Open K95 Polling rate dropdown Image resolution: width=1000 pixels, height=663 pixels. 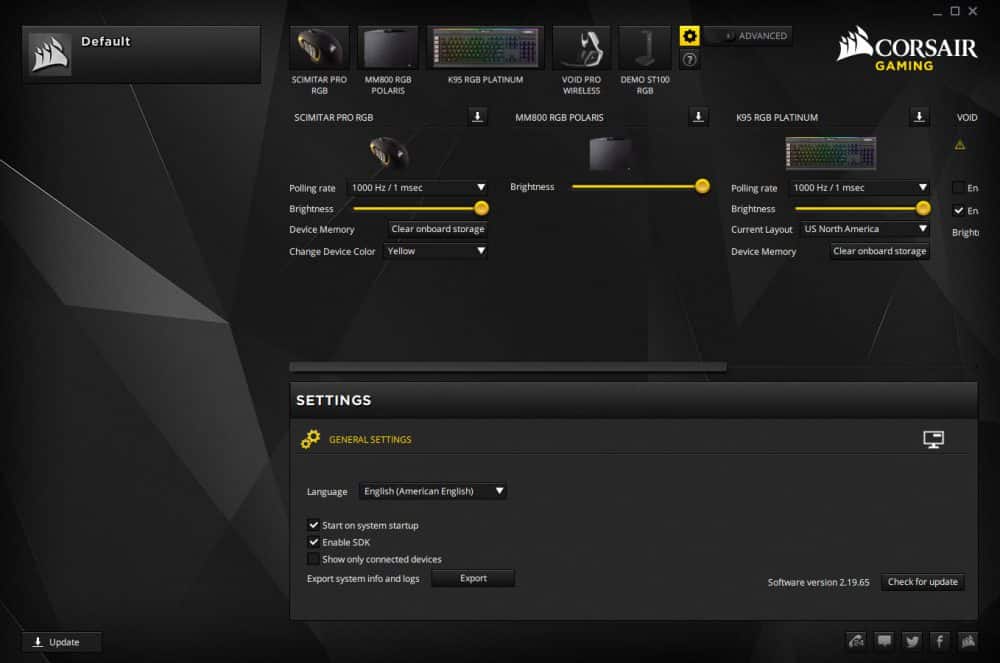859,187
